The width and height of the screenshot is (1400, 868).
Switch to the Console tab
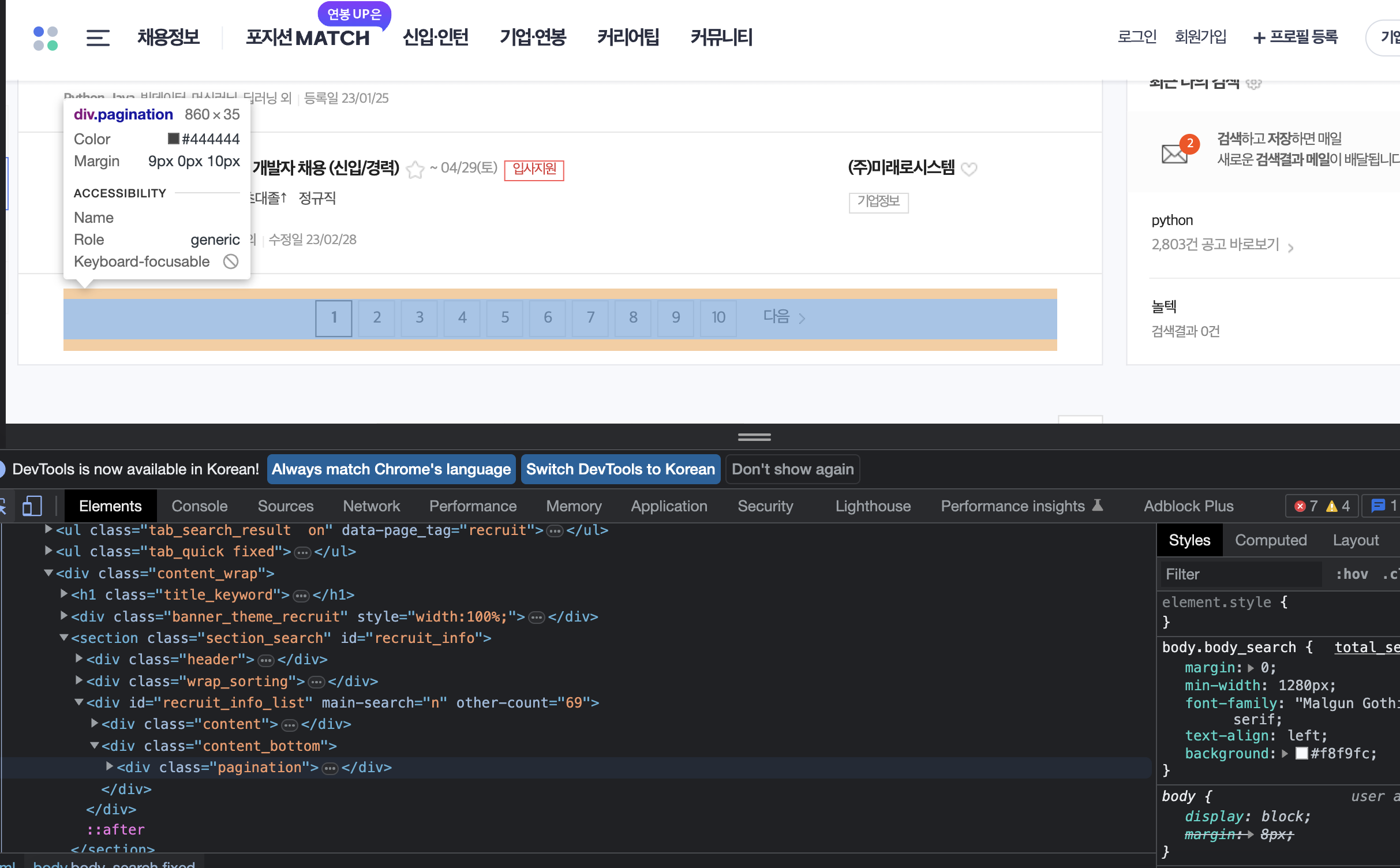point(199,506)
